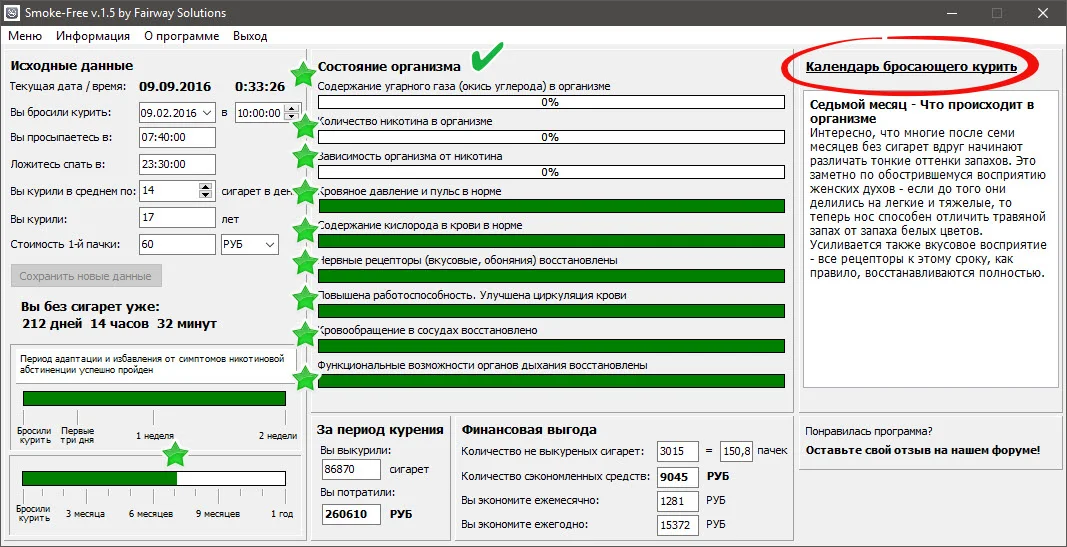Image resolution: width=1067 pixels, height=547 pixels.
Task: Click the 6 месяцев timeline label
Action: [x=151, y=514]
